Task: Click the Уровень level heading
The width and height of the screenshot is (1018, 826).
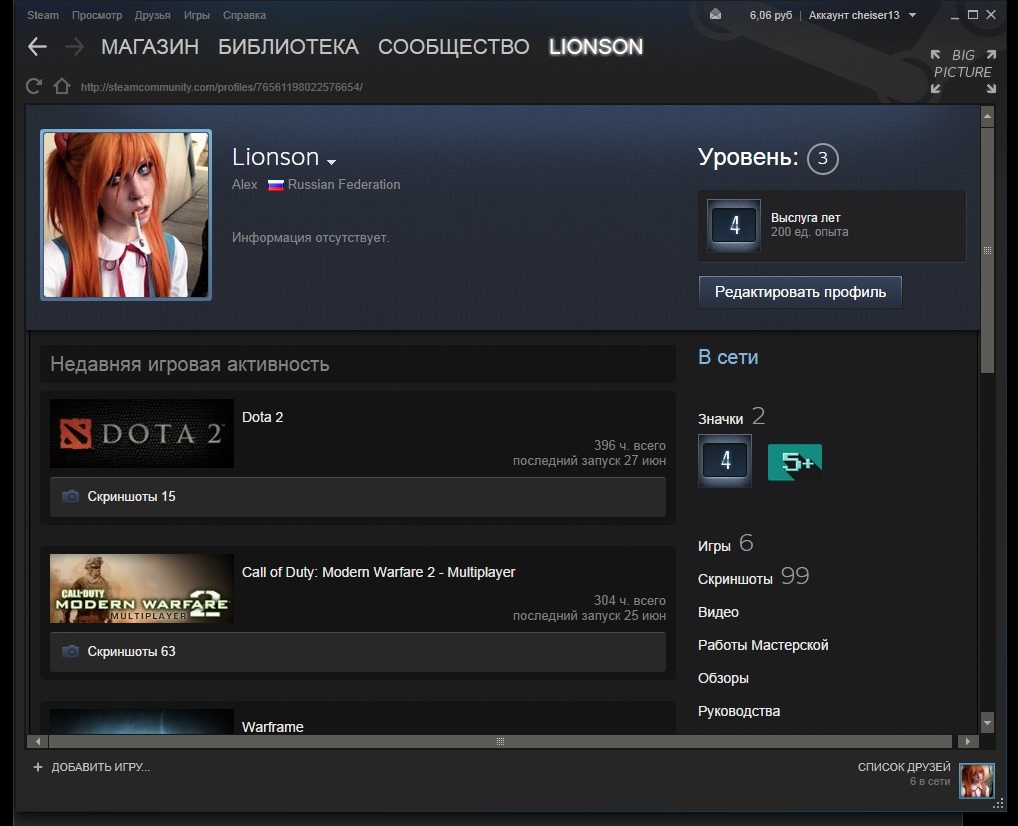Action: [748, 158]
